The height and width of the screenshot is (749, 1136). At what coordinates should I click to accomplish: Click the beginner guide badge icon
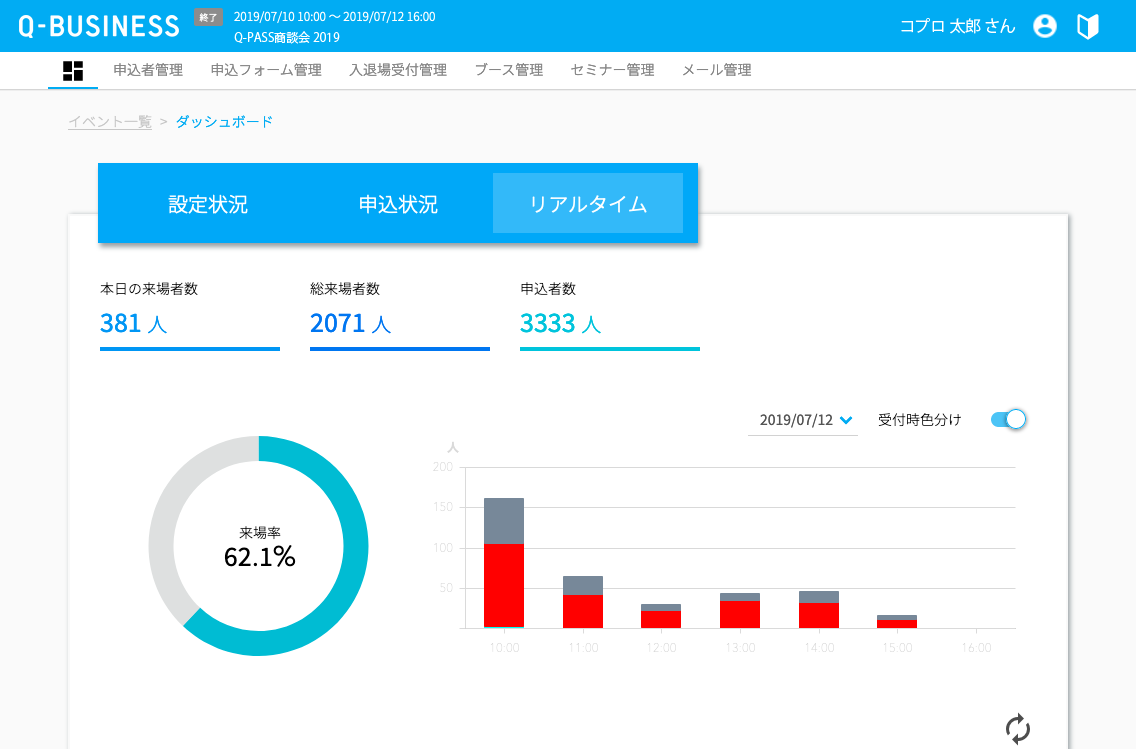[x=1088, y=26]
